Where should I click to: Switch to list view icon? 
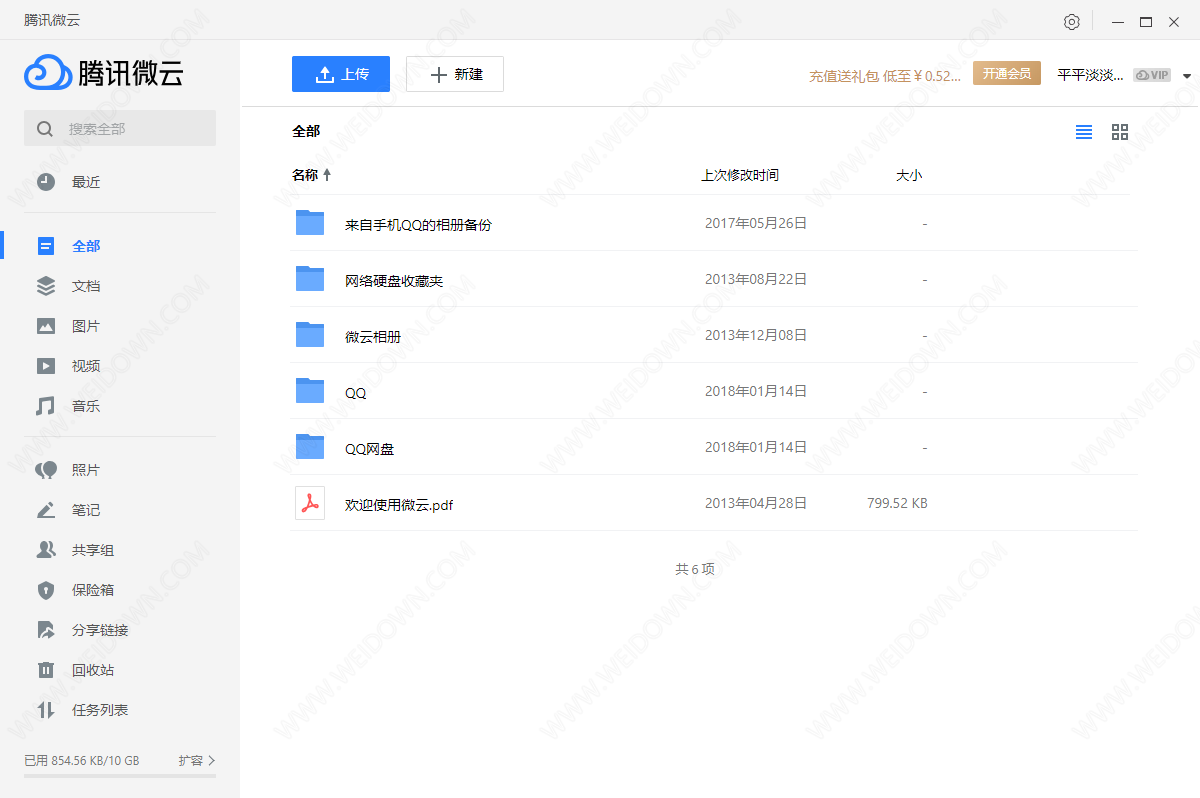point(1084,132)
